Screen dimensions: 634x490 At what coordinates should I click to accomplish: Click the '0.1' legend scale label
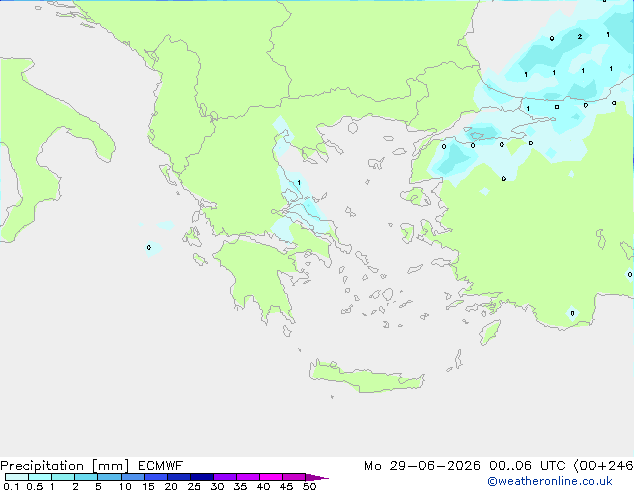(11, 486)
